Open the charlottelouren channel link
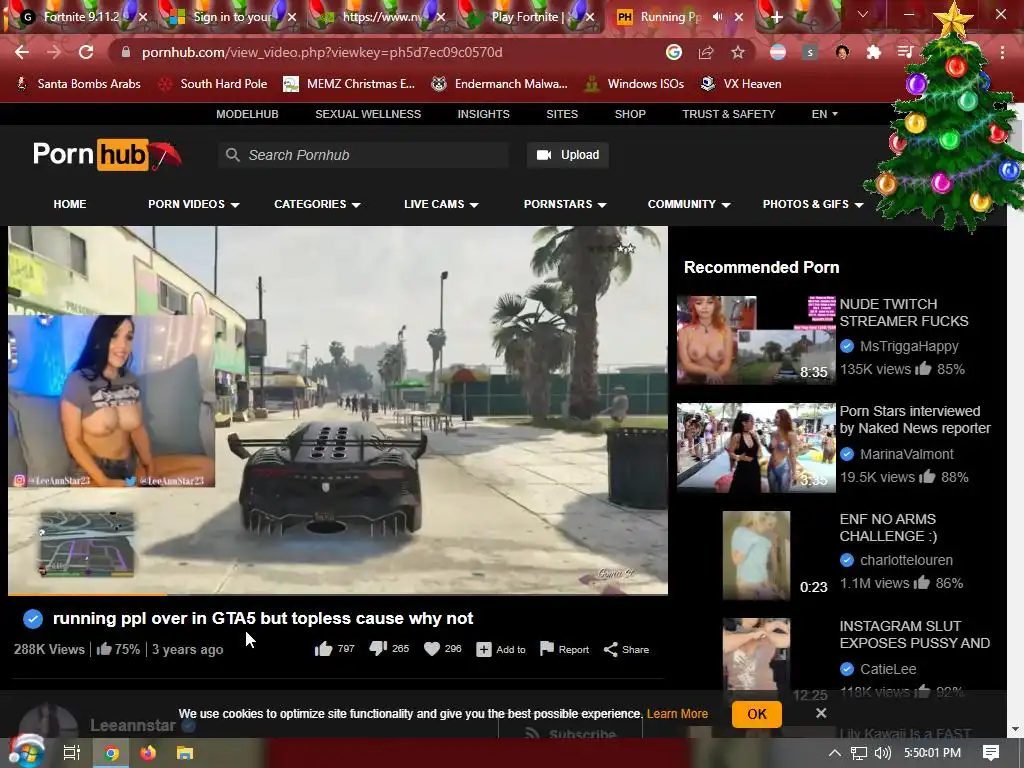The height and width of the screenshot is (768, 1024). (906, 560)
